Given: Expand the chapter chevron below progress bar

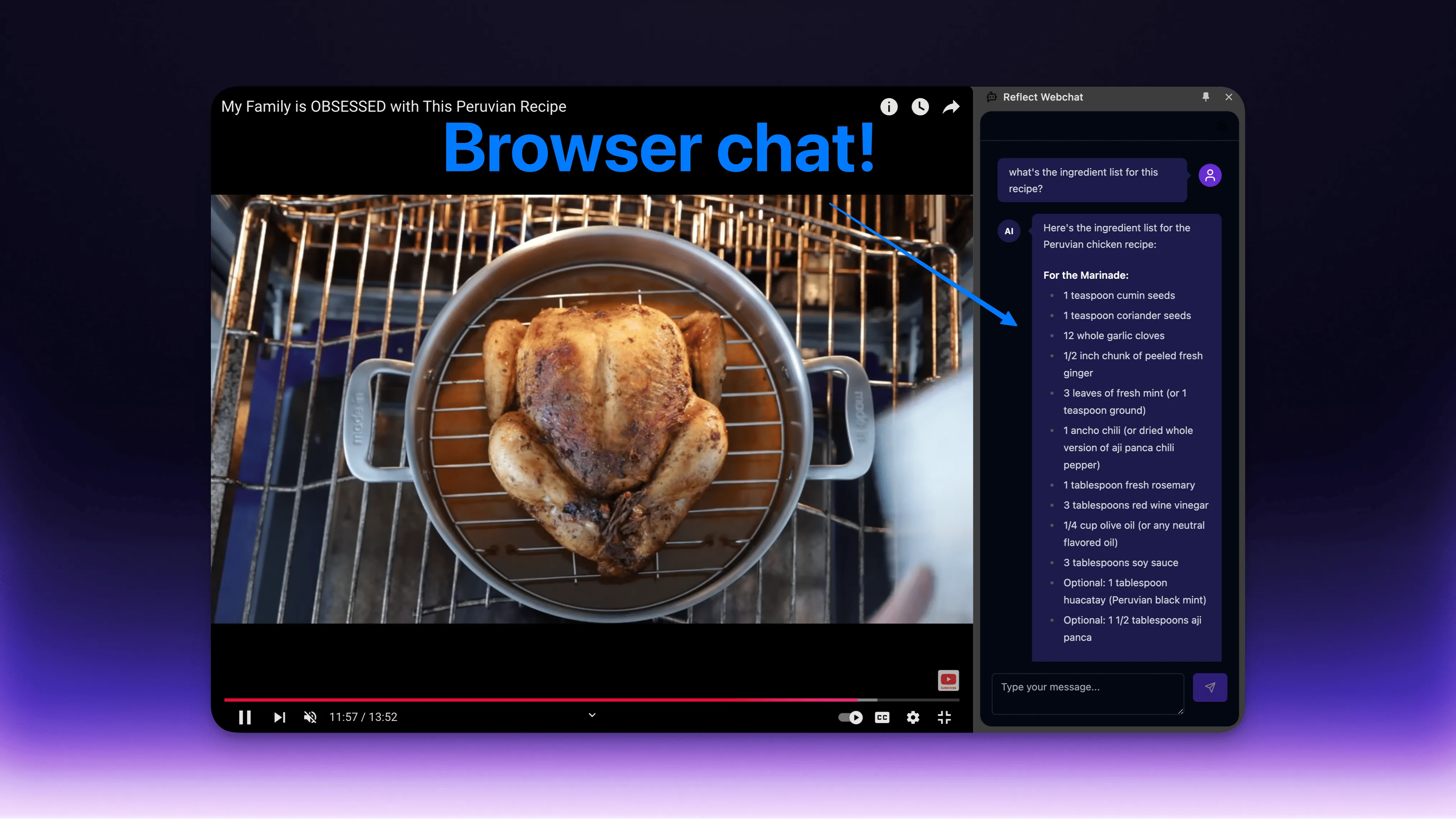Looking at the screenshot, I should pos(592,715).
